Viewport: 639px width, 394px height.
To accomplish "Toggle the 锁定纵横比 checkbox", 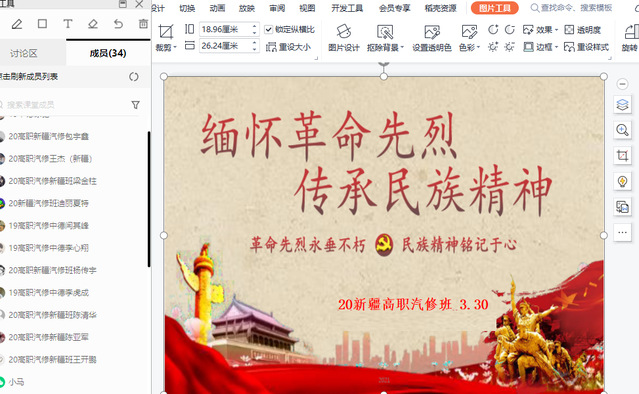I will 268,29.
